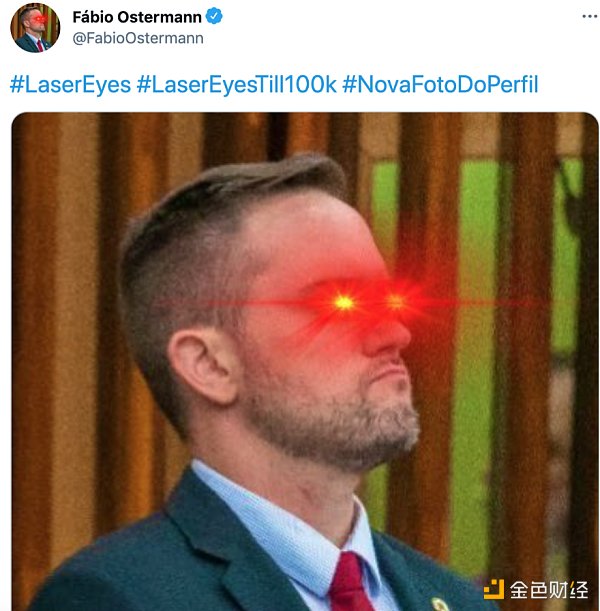Click the blue verified badge

[x=214, y=17]
